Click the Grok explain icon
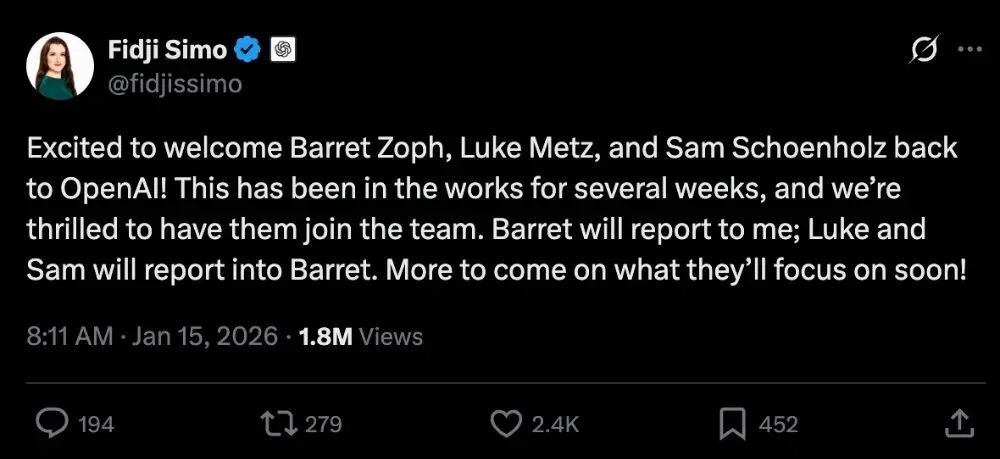This screenshot has width=1000, height=459. pos(925,50)
